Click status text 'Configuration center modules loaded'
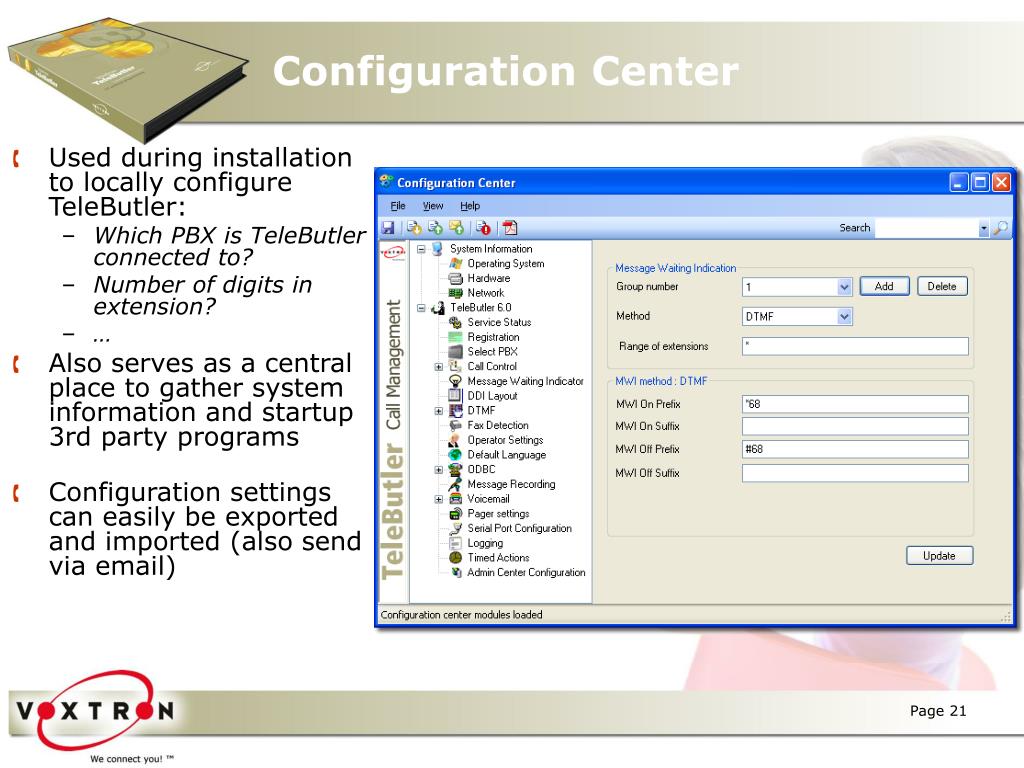 tap(461, 615)
